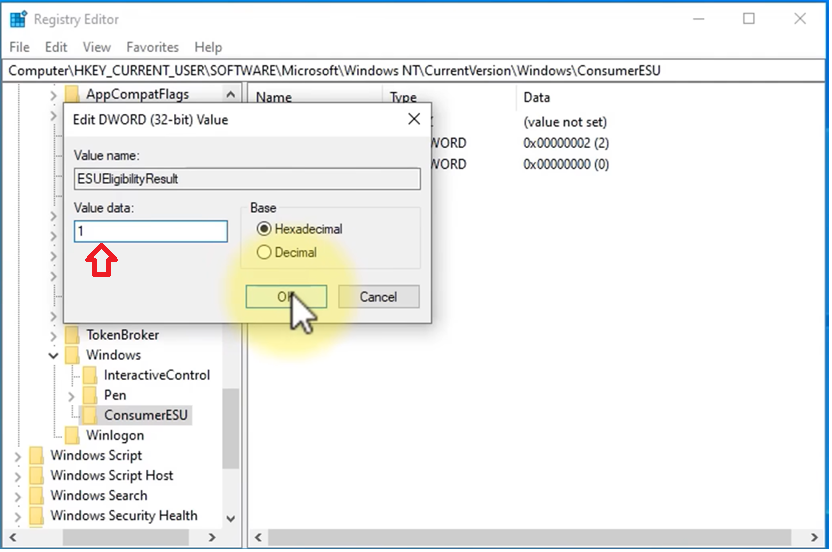Viewport: 832px width, 552px height.
Task: Click the Pen folder icon
Action: (x=90, y=395)
